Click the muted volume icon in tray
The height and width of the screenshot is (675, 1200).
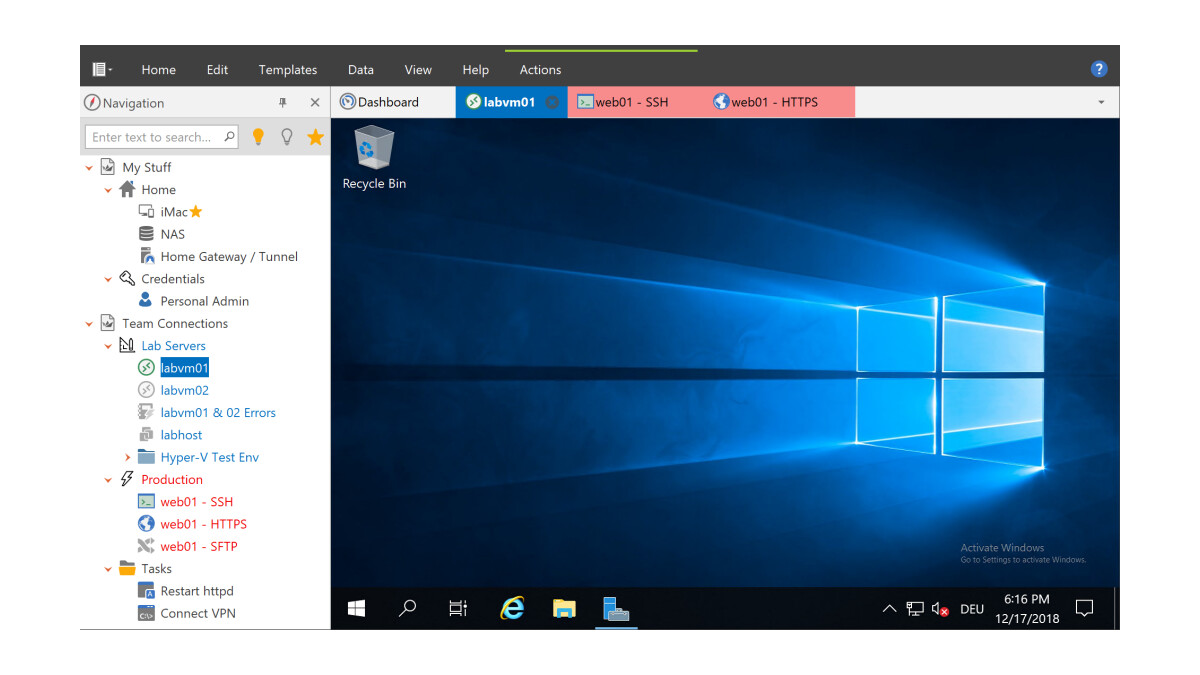click(940, 608)
